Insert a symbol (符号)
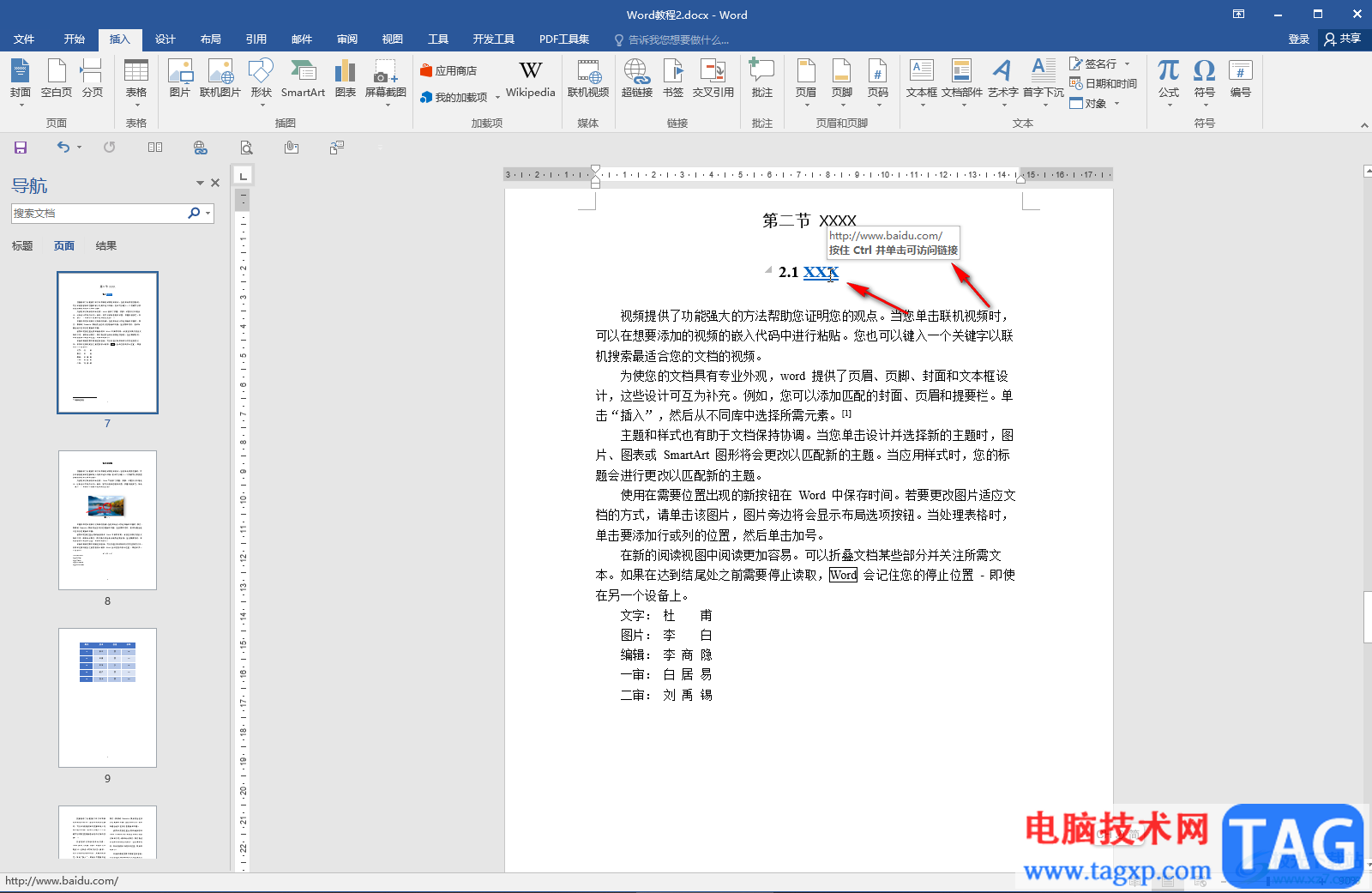1372x893 pixels. (x=1205, y=81)
